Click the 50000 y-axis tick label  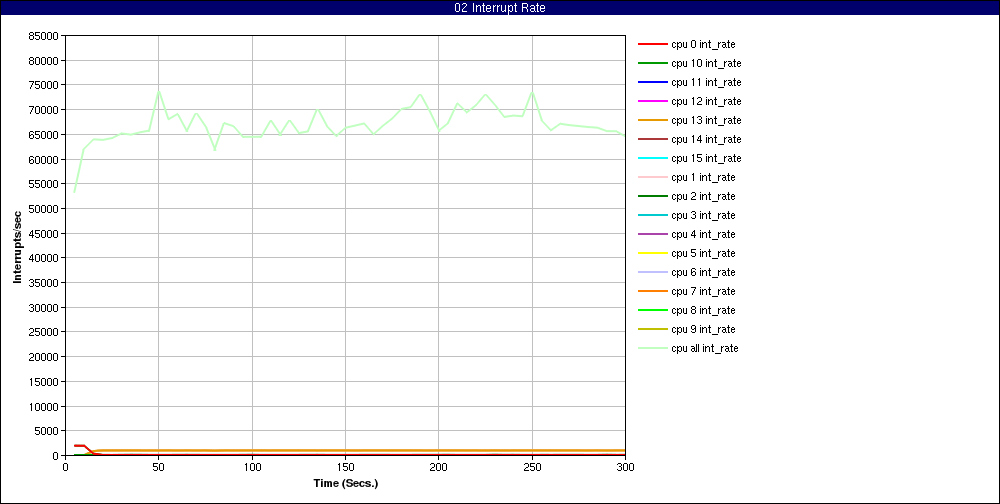click(44, 209)
